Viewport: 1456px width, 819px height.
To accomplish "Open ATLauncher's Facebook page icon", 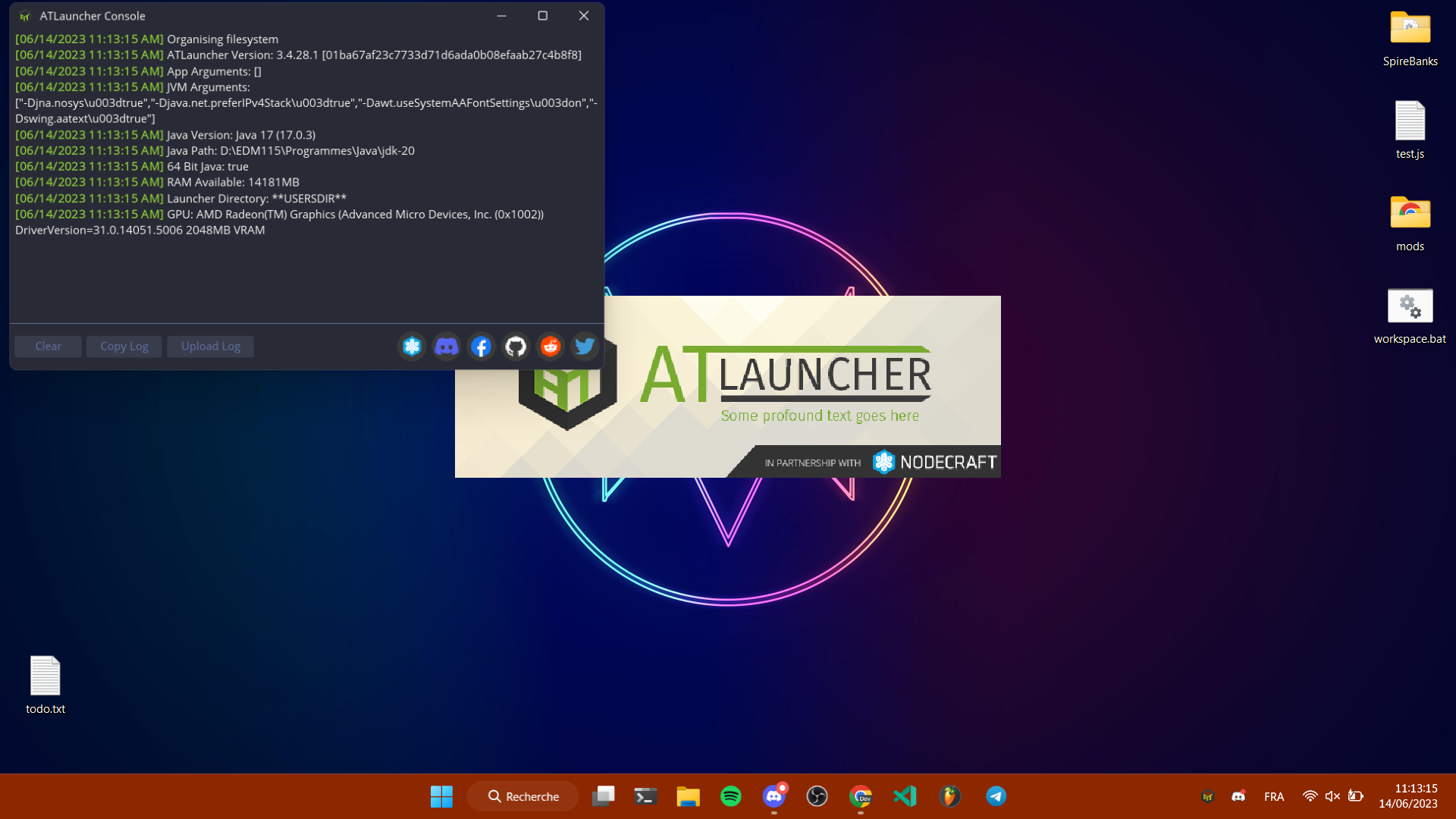I will click(x=481, y=346).
